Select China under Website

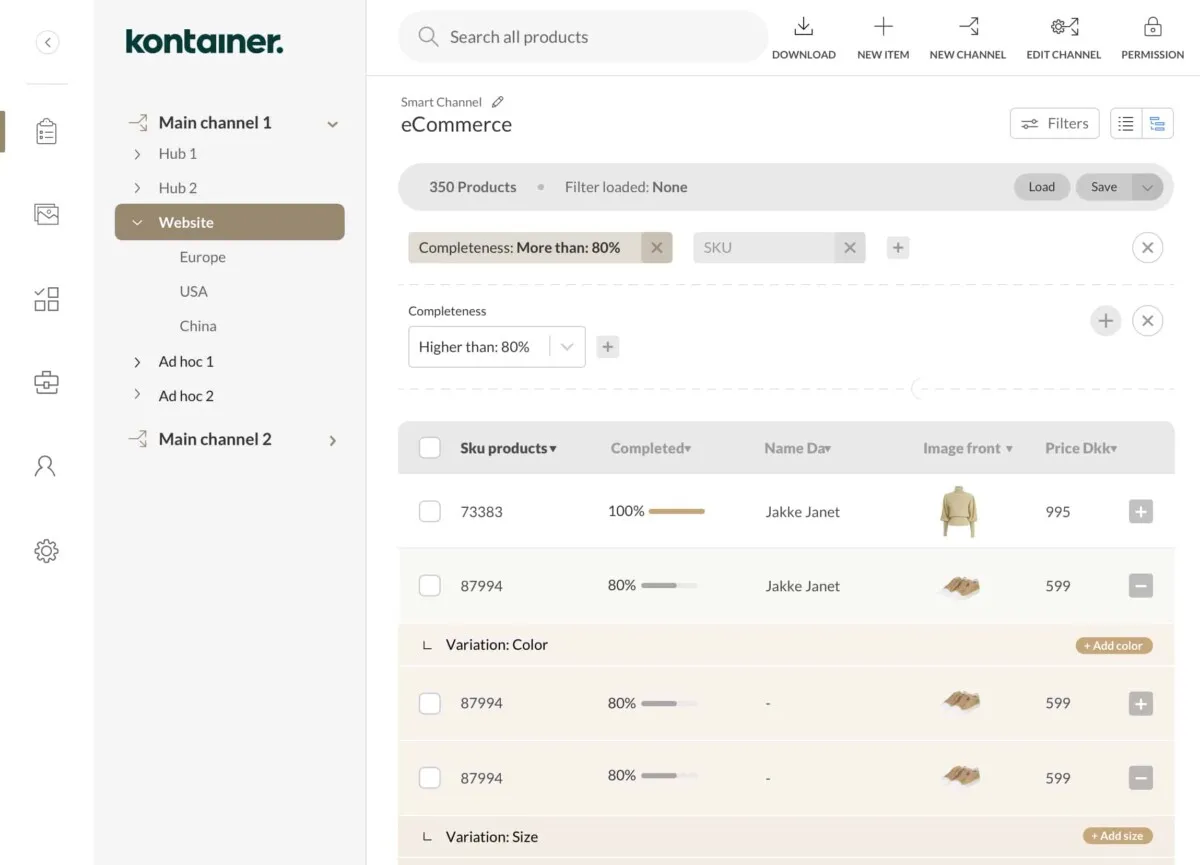198,326
